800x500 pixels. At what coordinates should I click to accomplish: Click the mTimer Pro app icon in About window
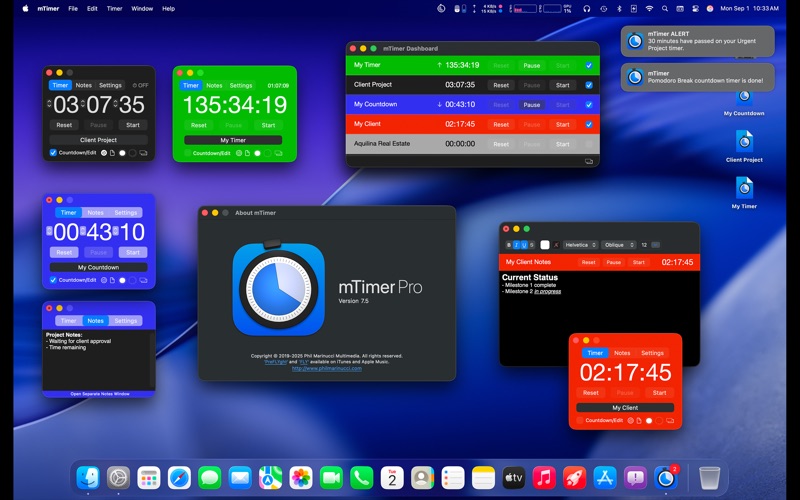pos(279,288)
